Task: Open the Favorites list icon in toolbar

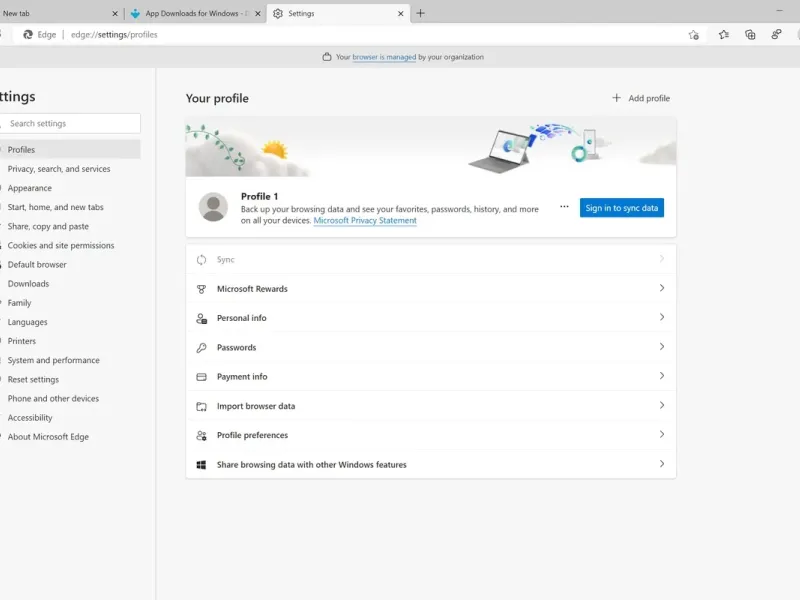Action: click(x=723, y=35)
